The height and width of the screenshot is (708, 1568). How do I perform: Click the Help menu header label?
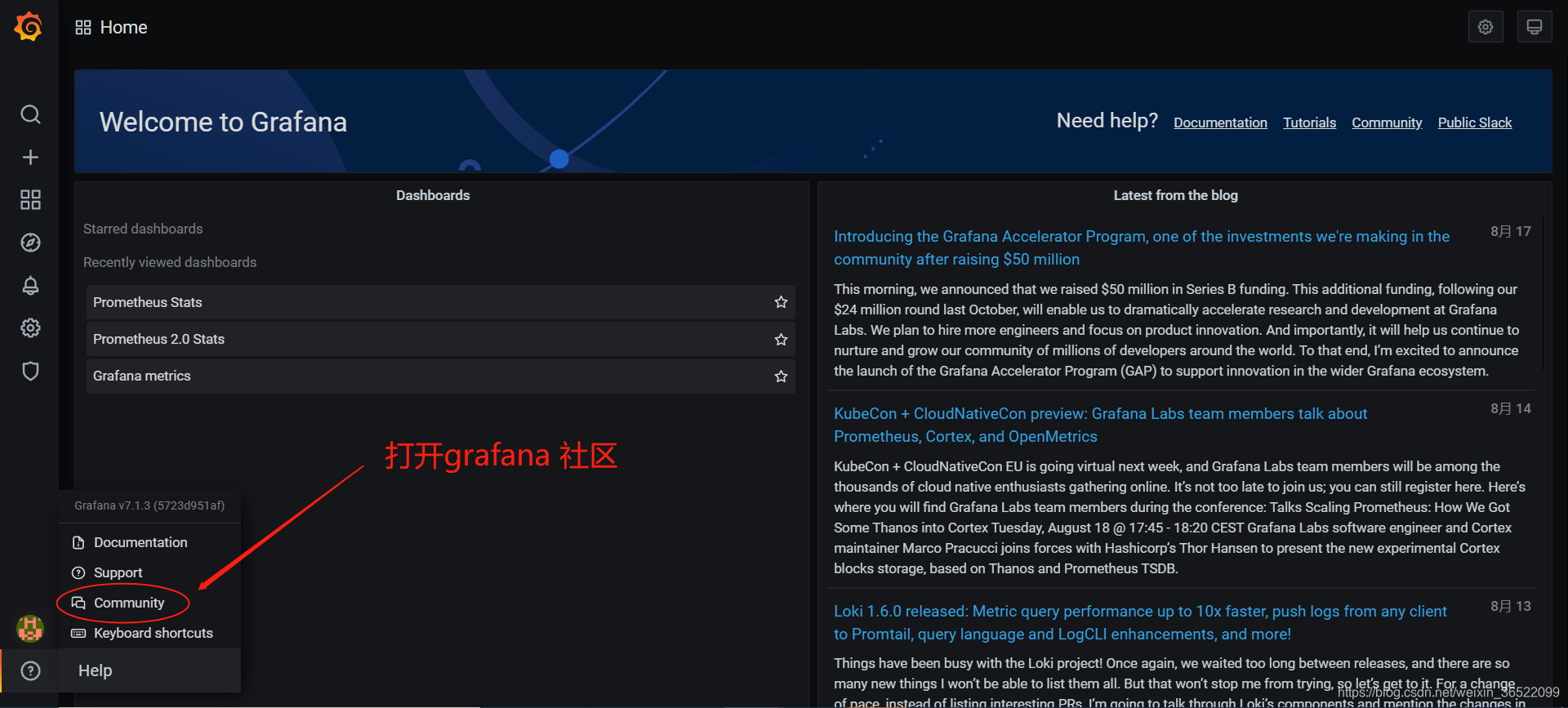tap(95, 670)
